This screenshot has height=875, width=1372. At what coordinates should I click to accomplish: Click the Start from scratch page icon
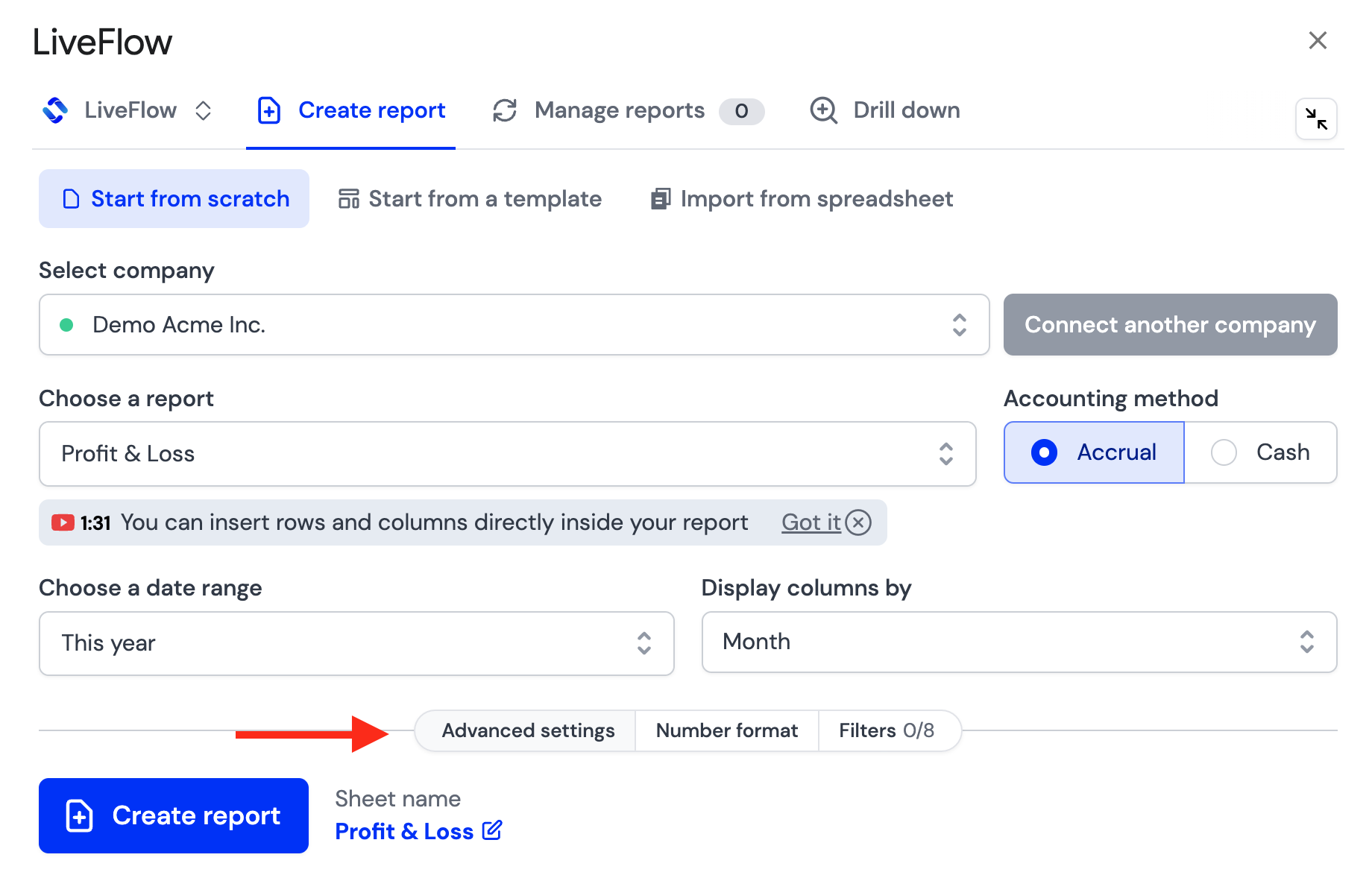pyautogui.click(x=71, y=199)
